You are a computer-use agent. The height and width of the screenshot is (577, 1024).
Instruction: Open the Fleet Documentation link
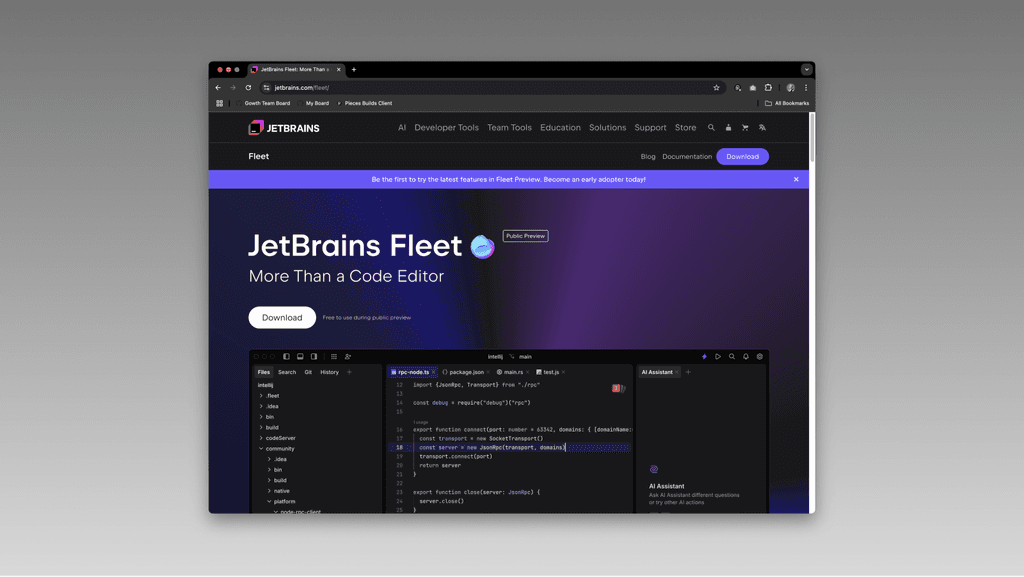[x=687, y=157]
